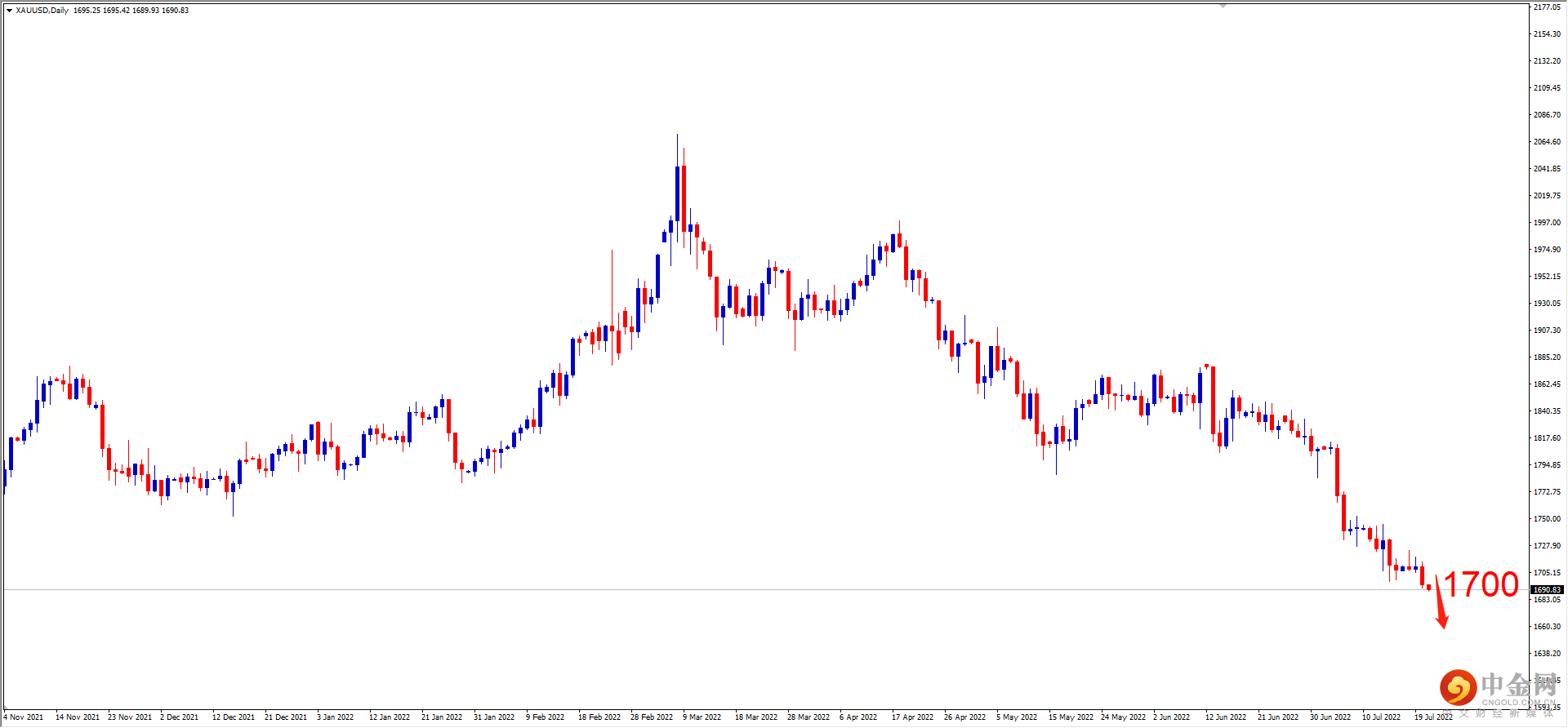Click the 2041.85 price axis label
The width and height of the screenshot is (1568, 728).
[x=1547, y=168]
